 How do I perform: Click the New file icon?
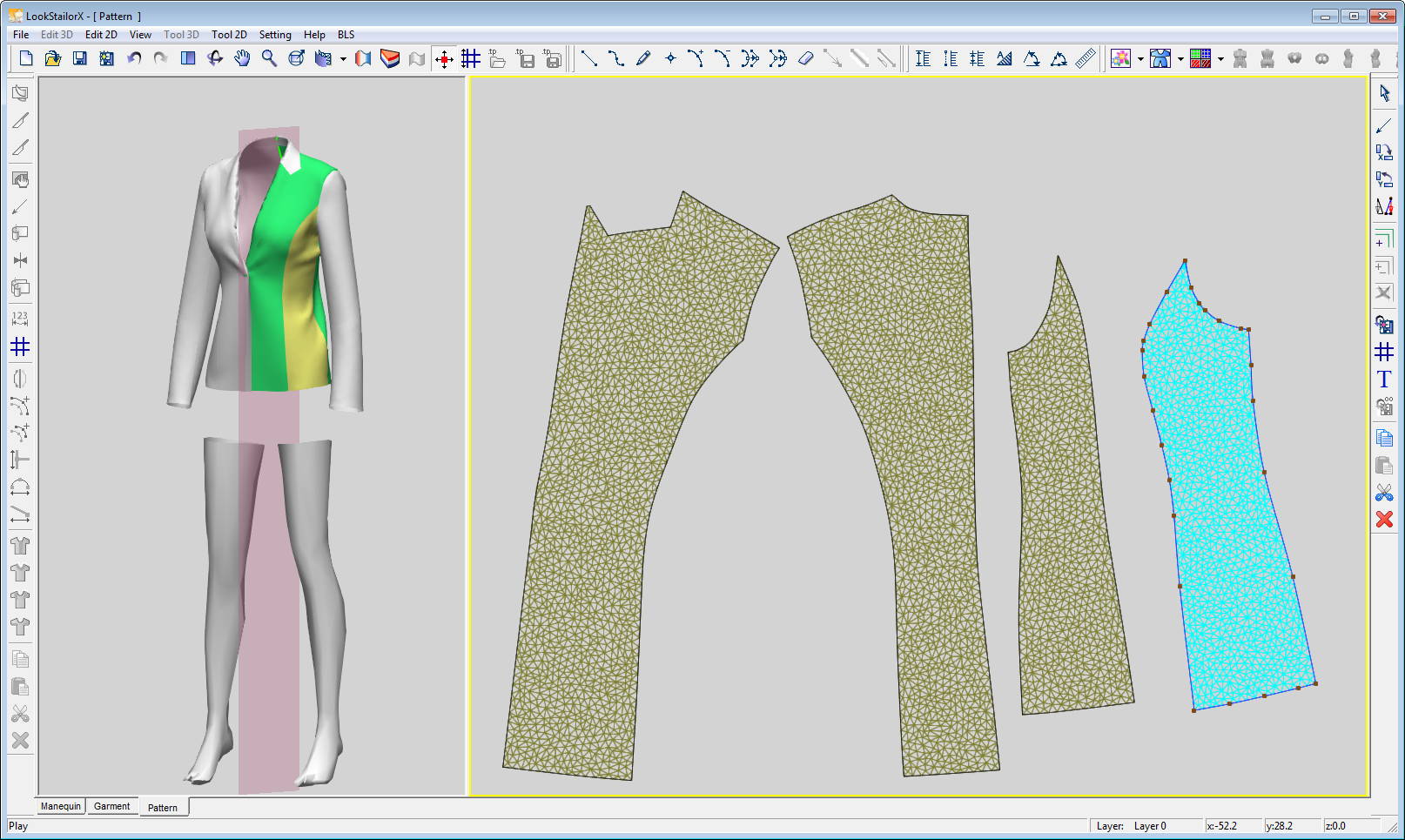point(26,58)
